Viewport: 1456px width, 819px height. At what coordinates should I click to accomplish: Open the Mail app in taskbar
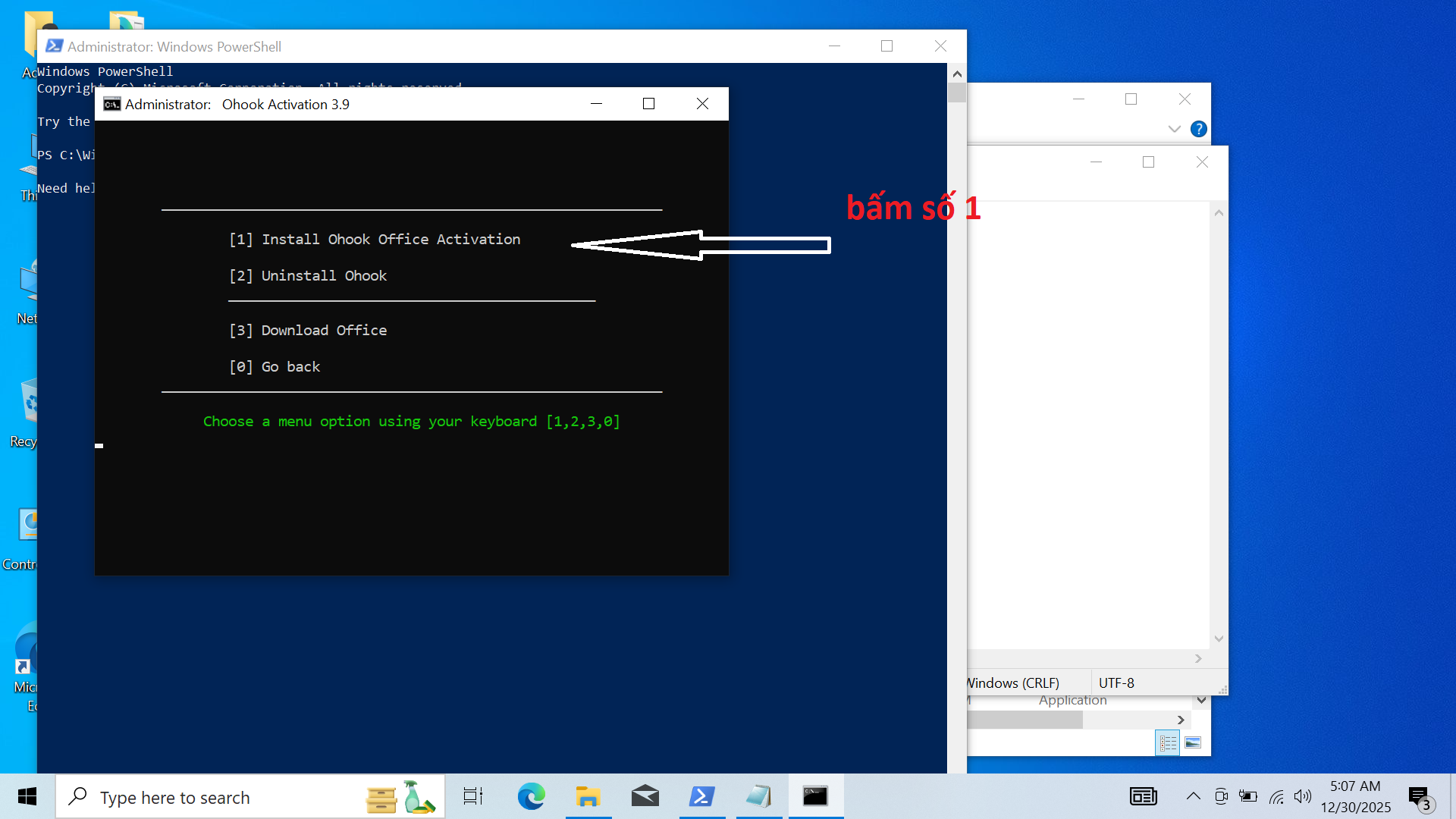645,796
